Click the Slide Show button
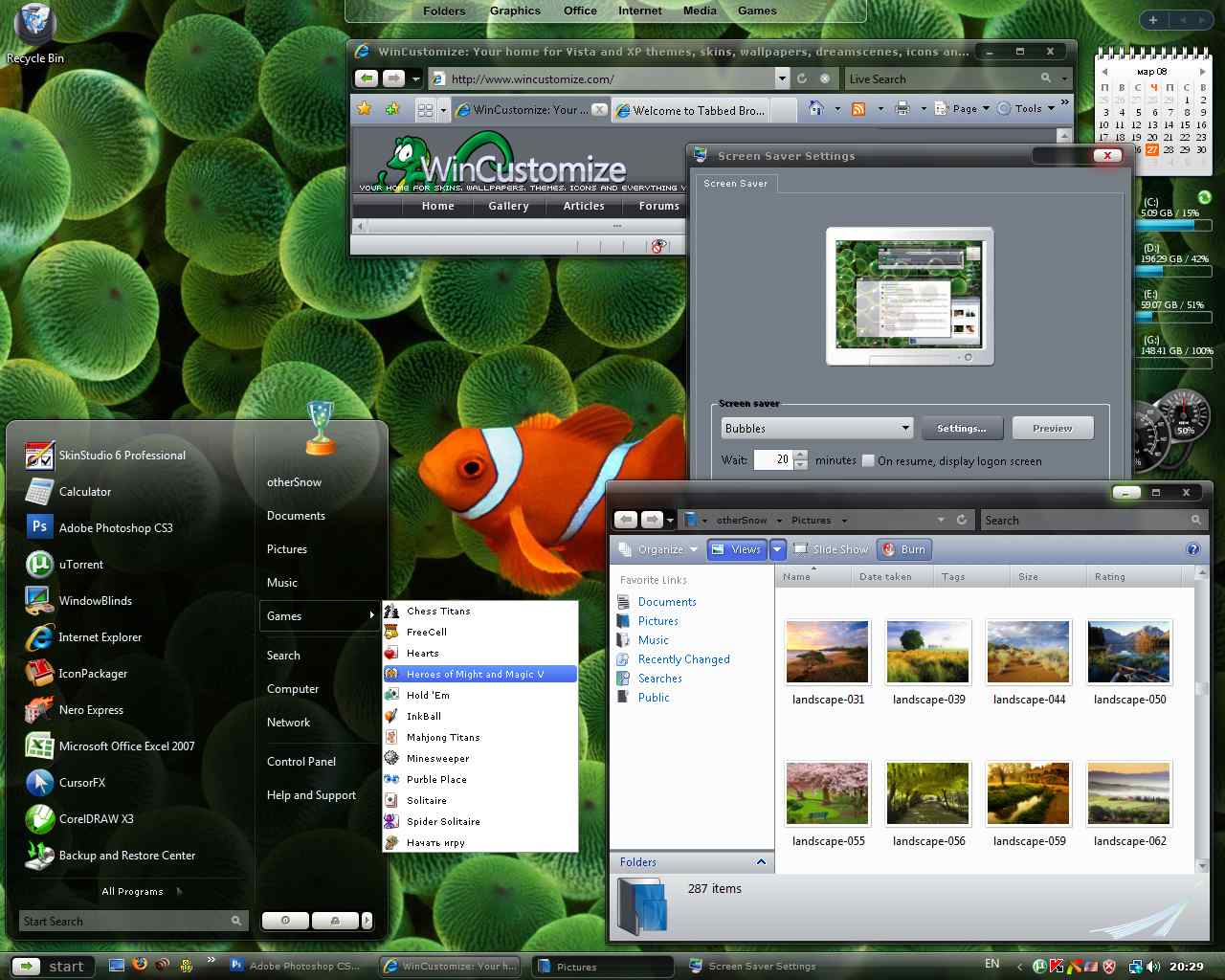 (x=830, y=549)
